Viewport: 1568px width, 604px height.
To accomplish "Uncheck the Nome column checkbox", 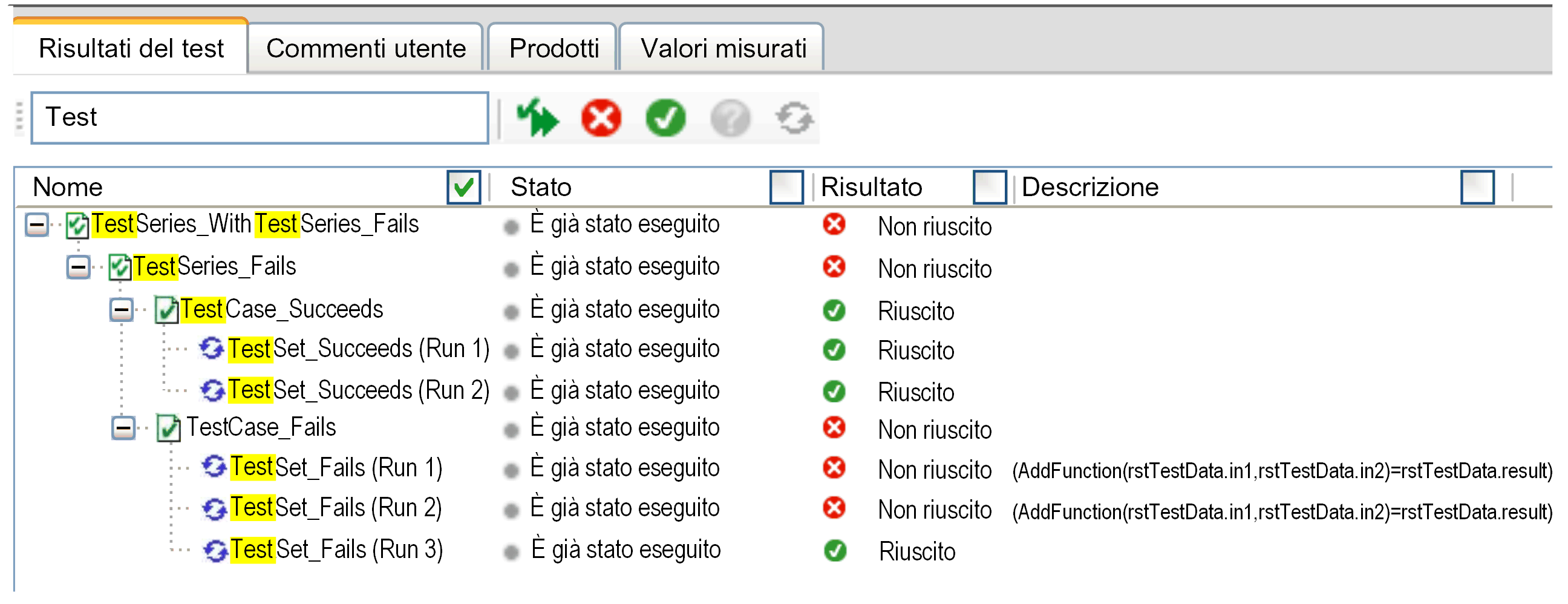I will 464,187.
